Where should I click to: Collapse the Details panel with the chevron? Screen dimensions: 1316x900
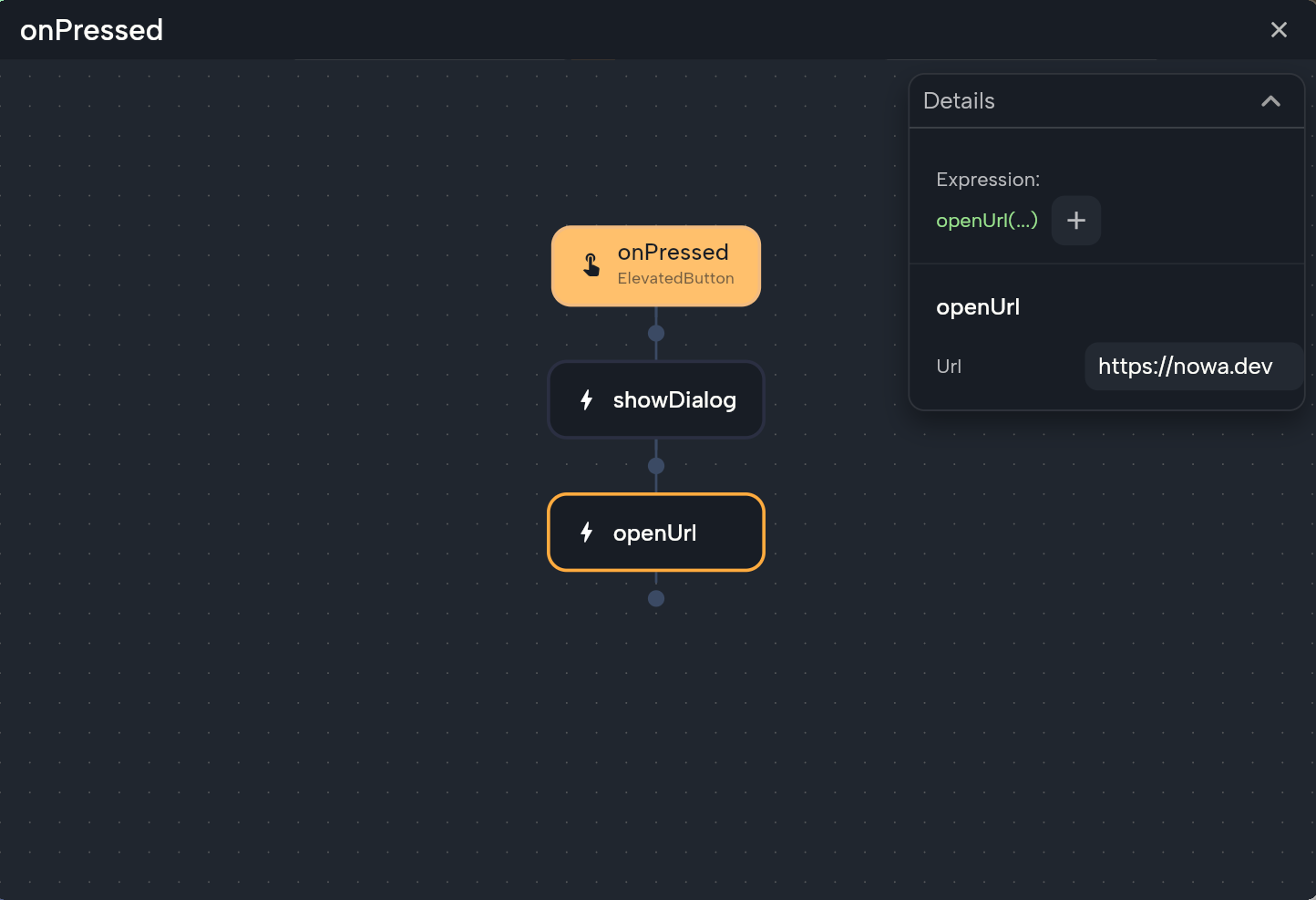coord(1270,101)
